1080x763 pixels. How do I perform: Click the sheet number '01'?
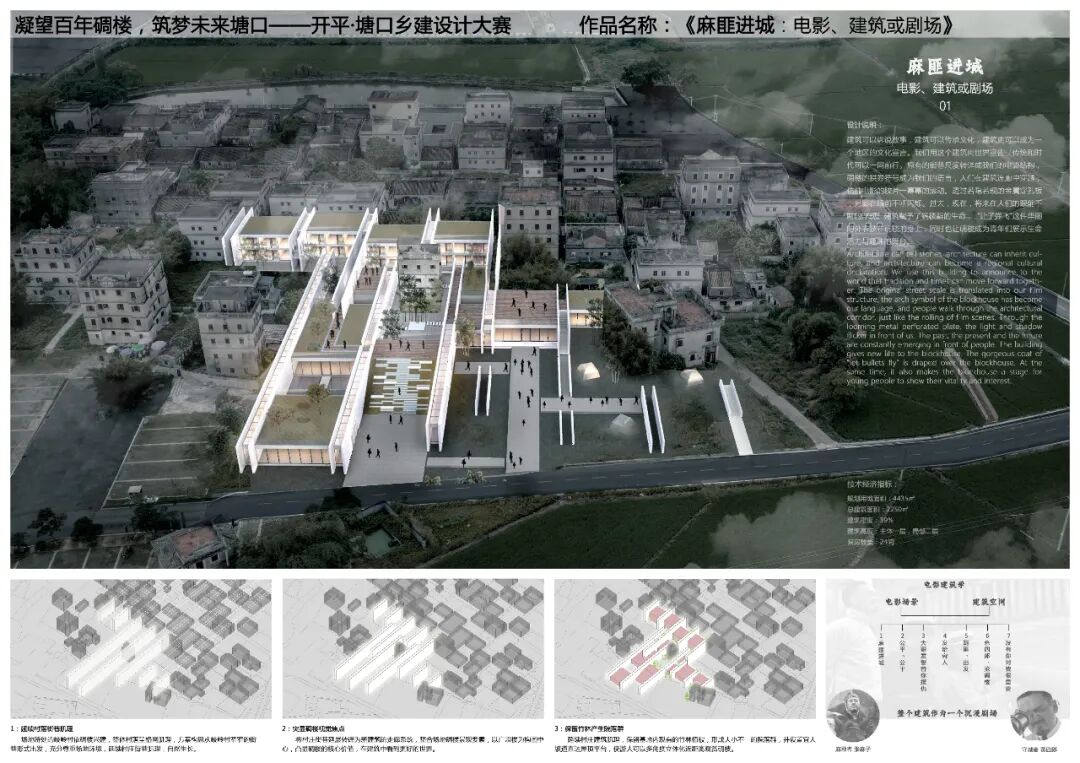pyautogui.click(x=944, y=106)
